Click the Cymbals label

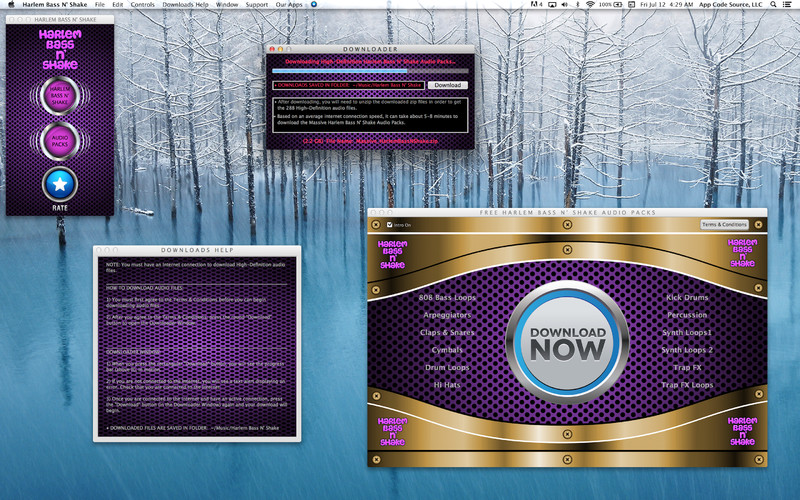pyautogui.click(x=447, y=350)
